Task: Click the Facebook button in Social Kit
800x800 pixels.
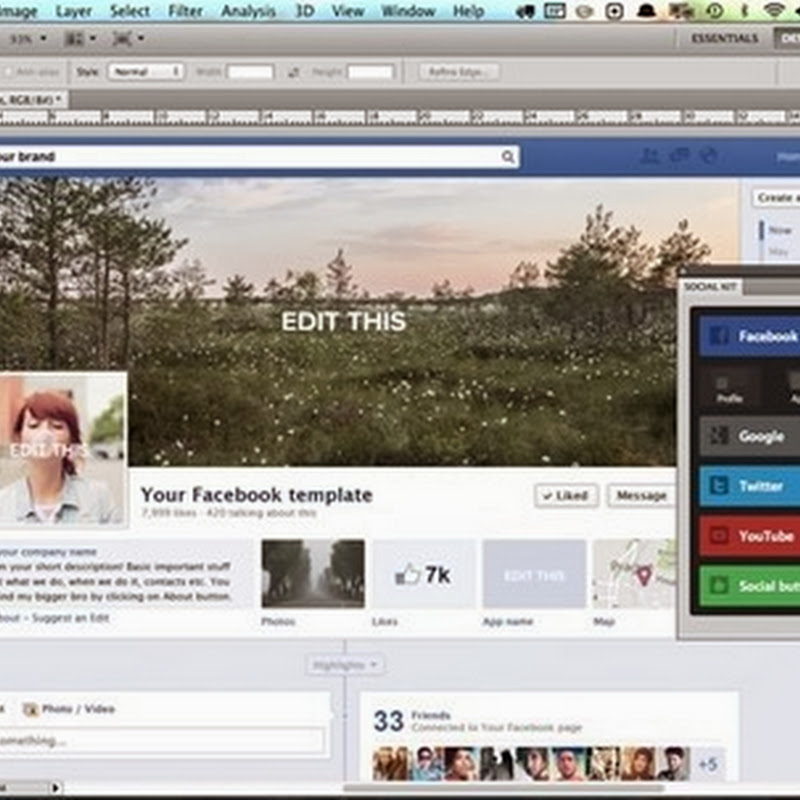Action: [x=749, y=336]
